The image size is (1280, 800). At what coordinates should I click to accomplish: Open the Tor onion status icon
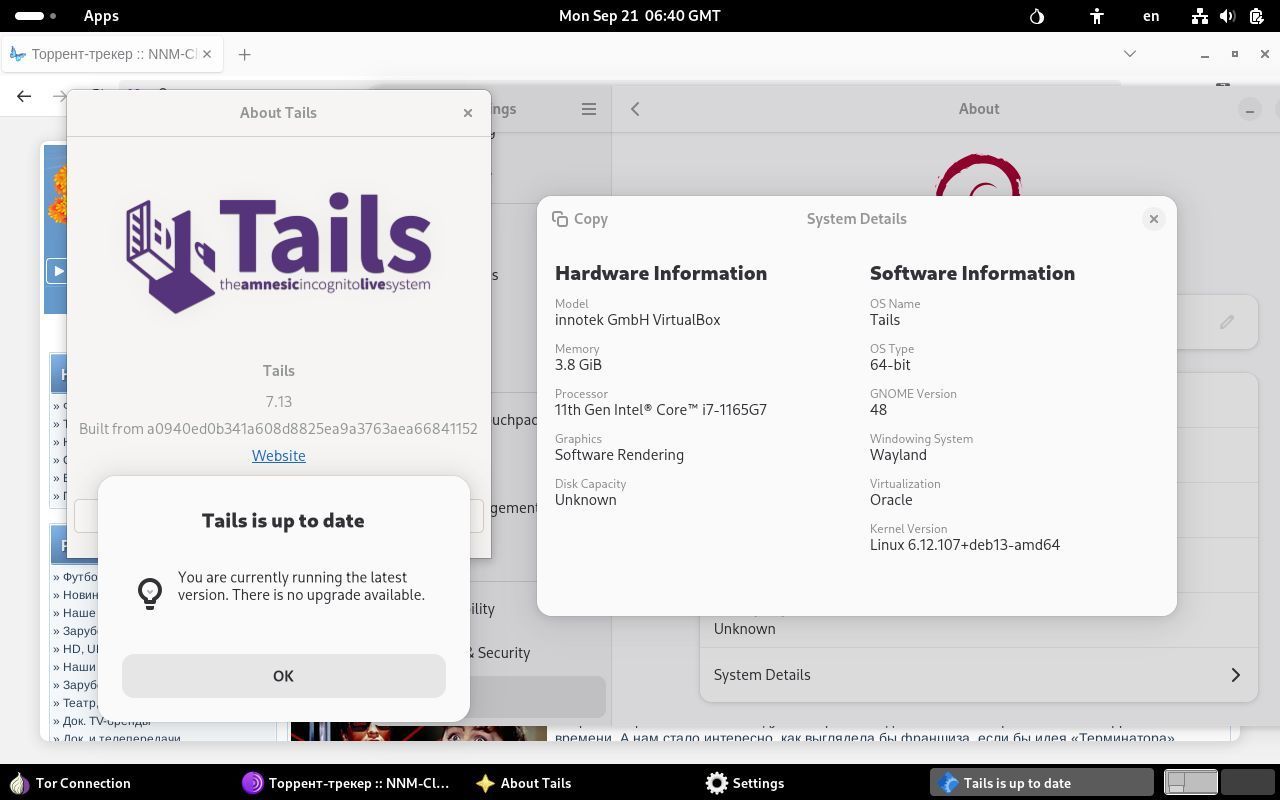coord(1037,16)
